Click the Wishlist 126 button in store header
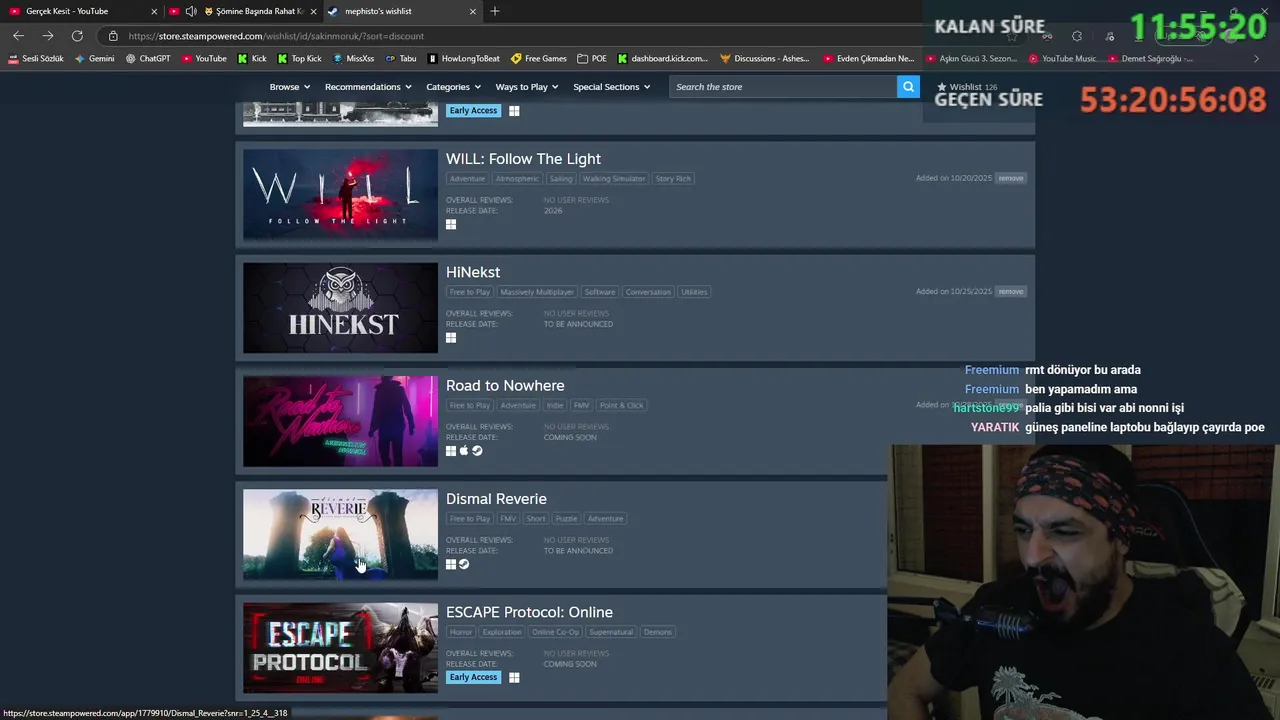Viewport: 1280px width, 720px height. click(967, 87)
